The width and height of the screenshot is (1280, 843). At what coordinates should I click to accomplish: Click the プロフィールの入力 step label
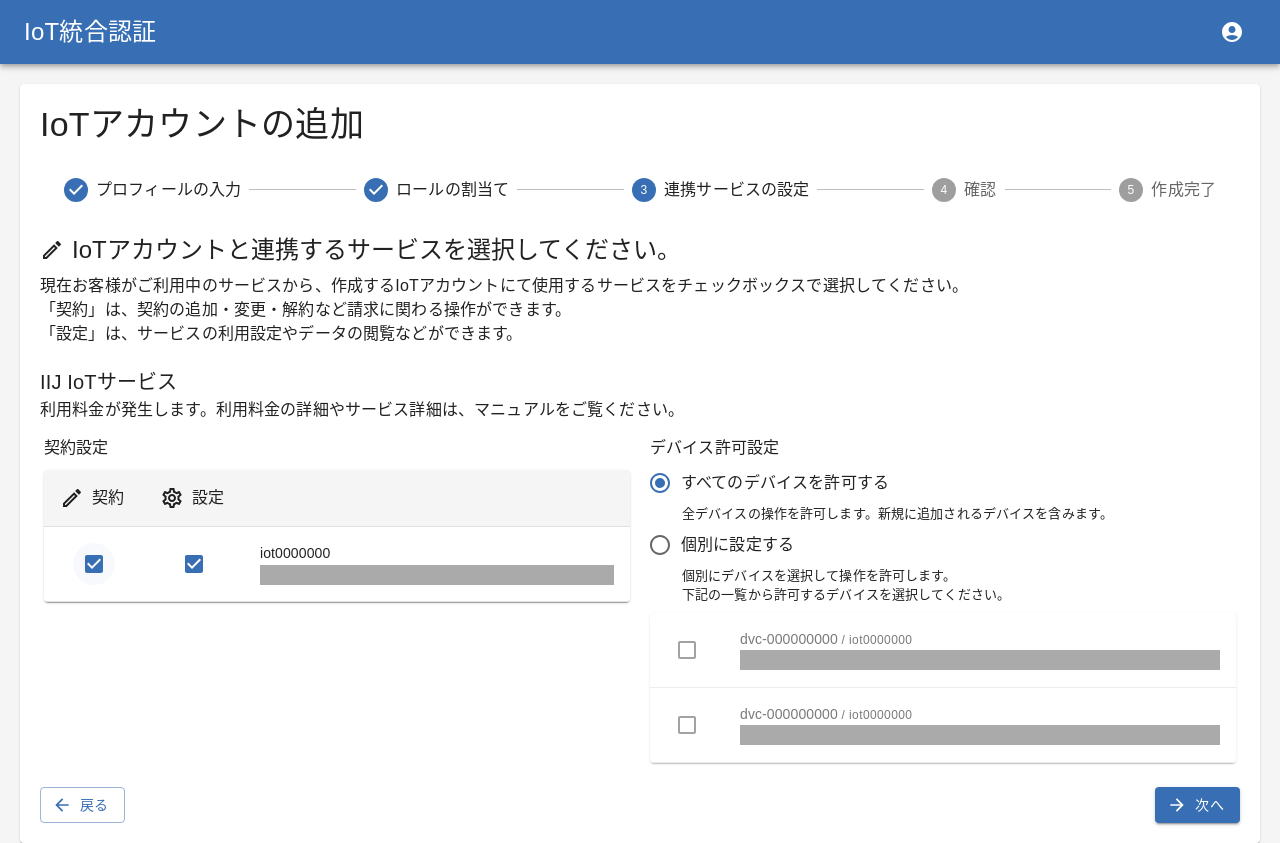(168, 190)
